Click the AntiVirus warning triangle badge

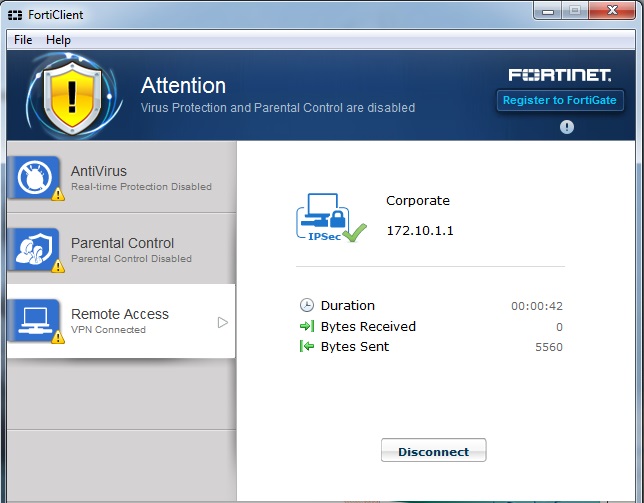tap(58, 194)
